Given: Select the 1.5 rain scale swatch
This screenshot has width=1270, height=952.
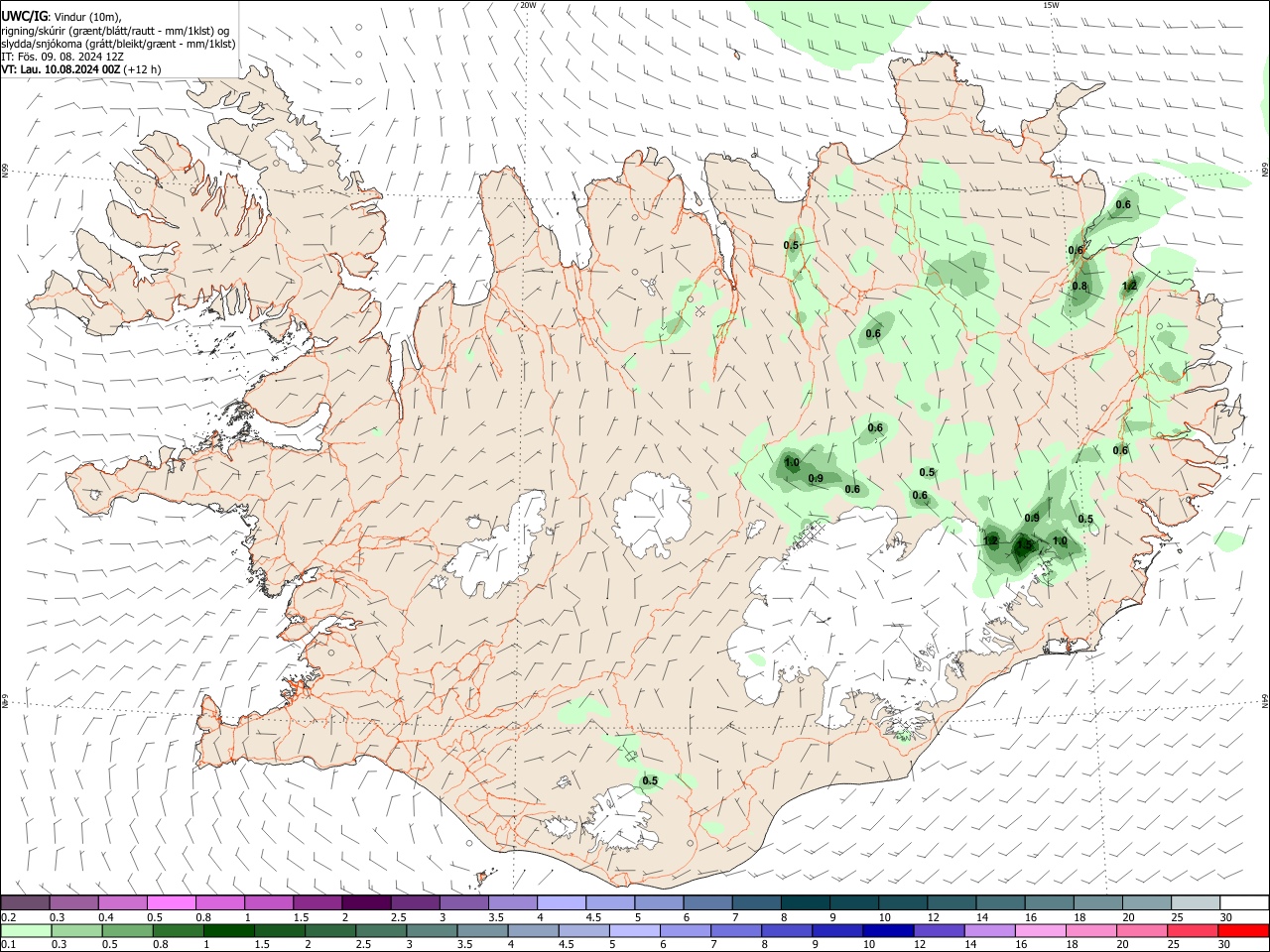Looking at the screenshot, I should coord(280,930).
